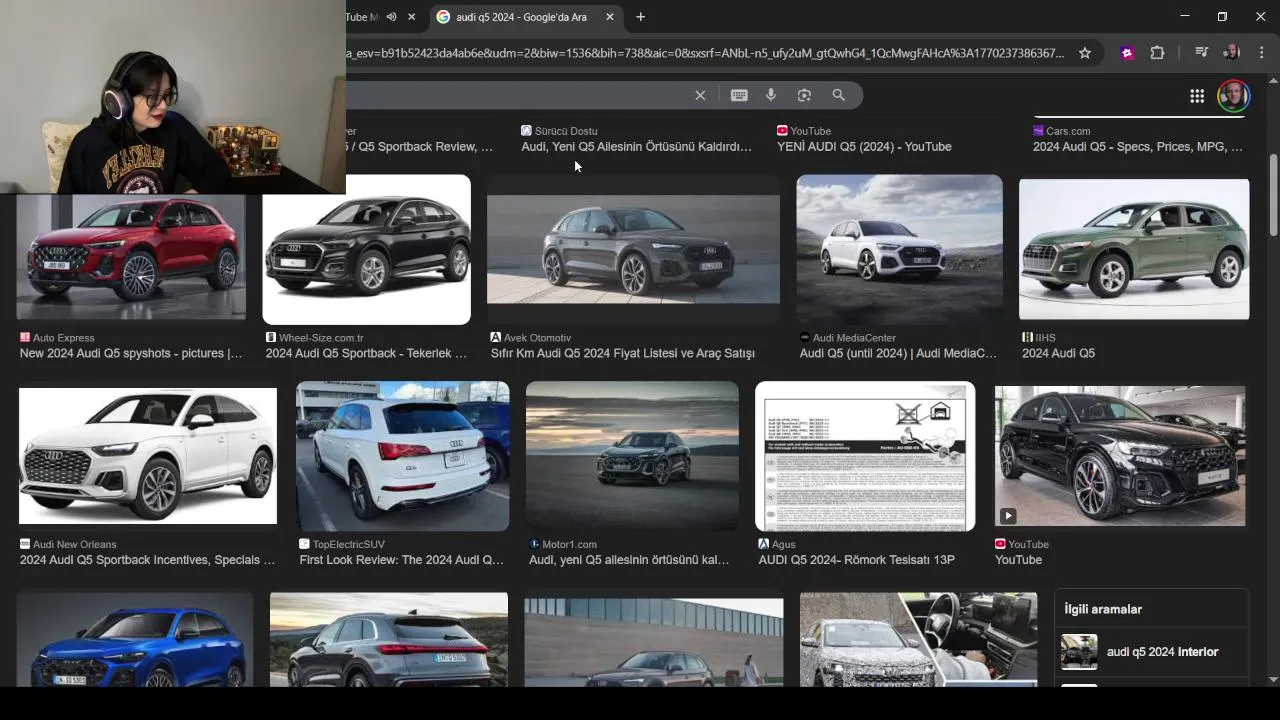This screenshot has width=1280, height=720.
Task: Start voice search with microphone icon
Action: [771, 95]
